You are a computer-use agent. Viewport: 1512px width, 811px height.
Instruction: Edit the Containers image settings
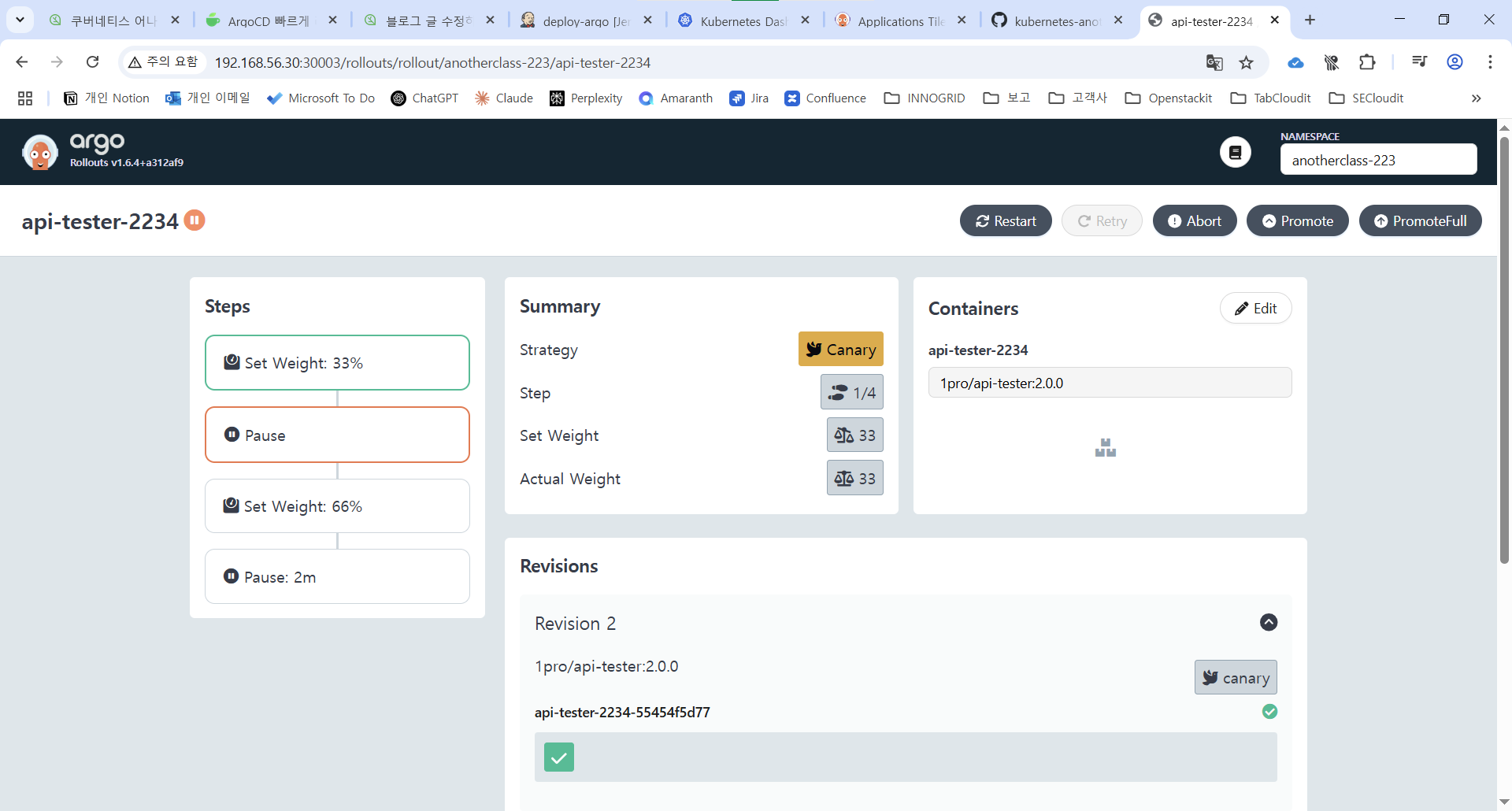1256,309
